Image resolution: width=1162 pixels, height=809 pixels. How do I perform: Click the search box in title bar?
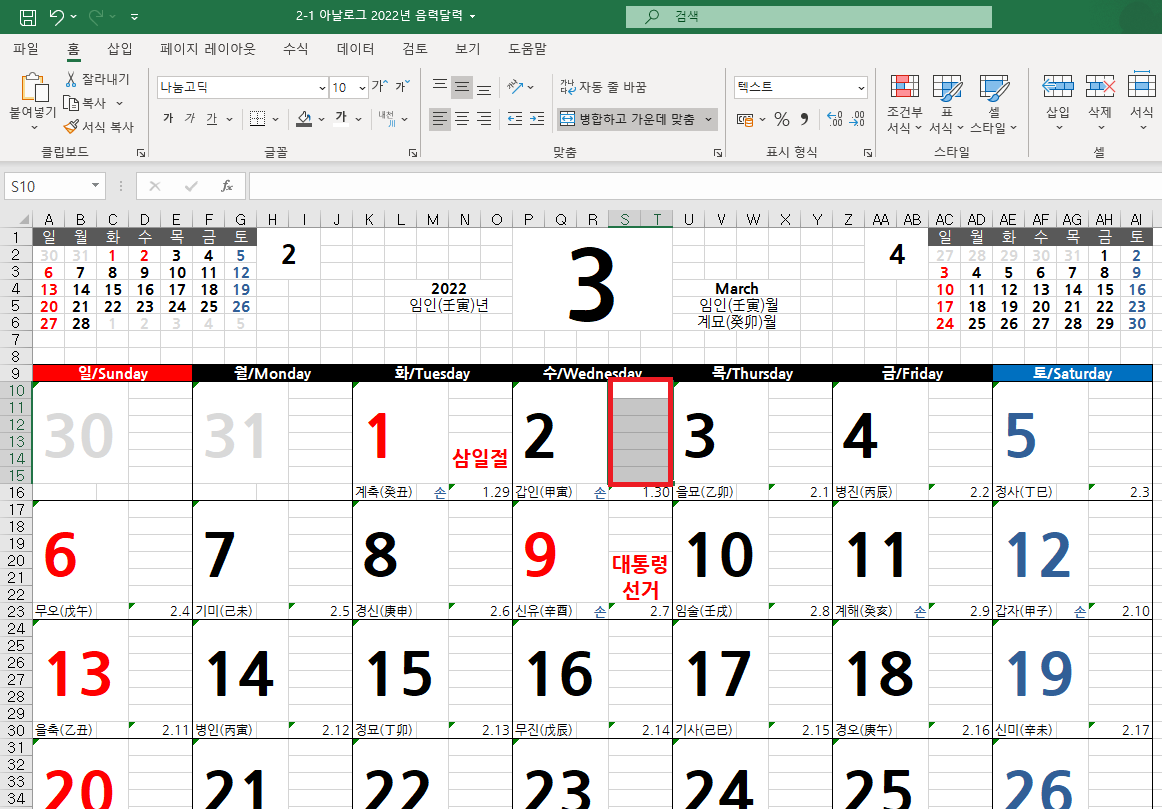809,16
